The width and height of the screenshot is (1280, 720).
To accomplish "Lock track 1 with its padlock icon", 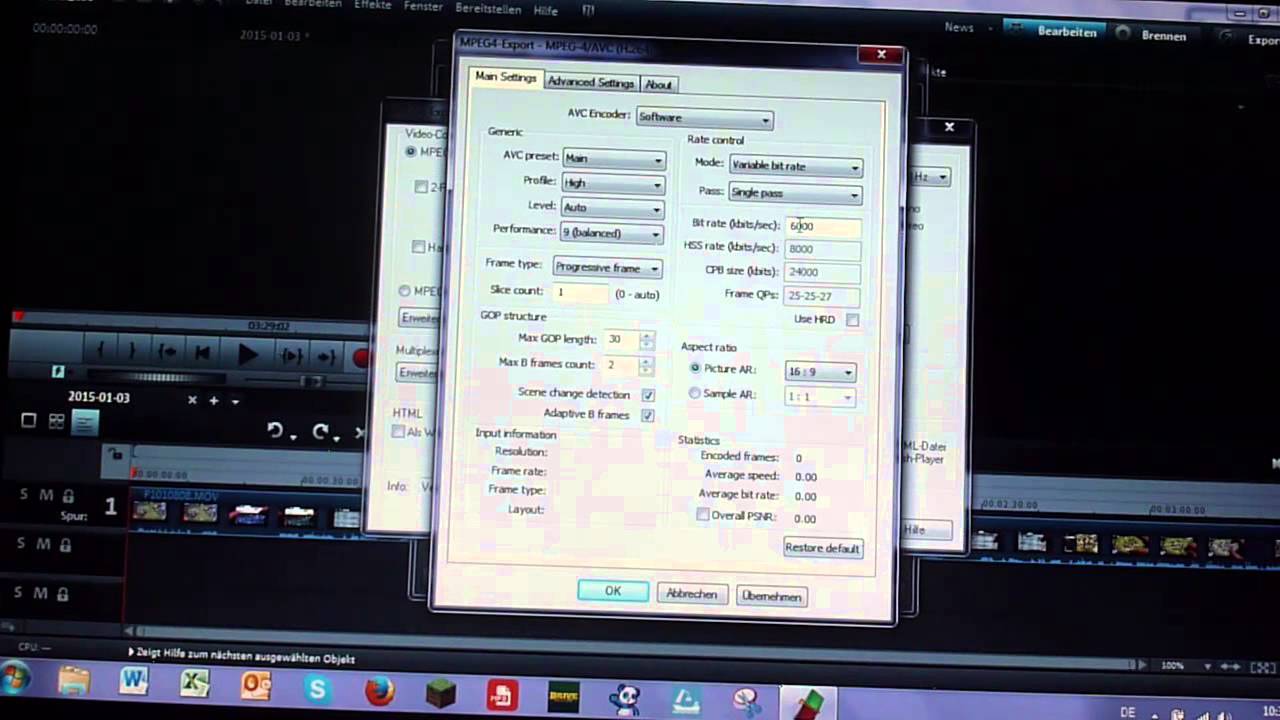I will (67, 496).
